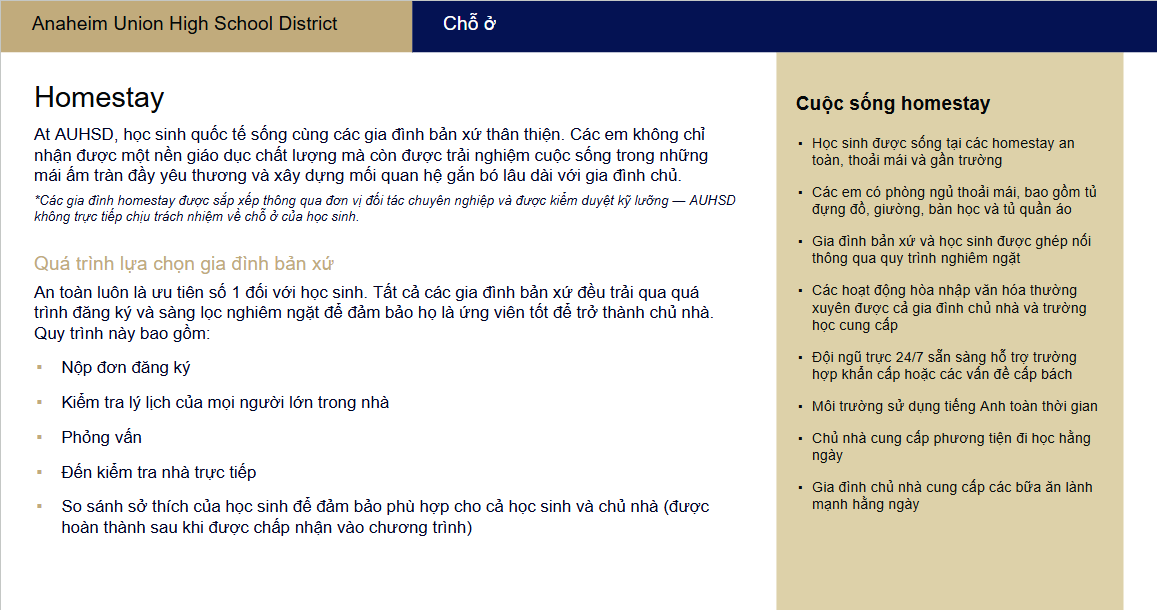Click the Đội ngũ trực 24/7 sidebar item
The height and width of the screenshot is (610, 1157).
943,365
